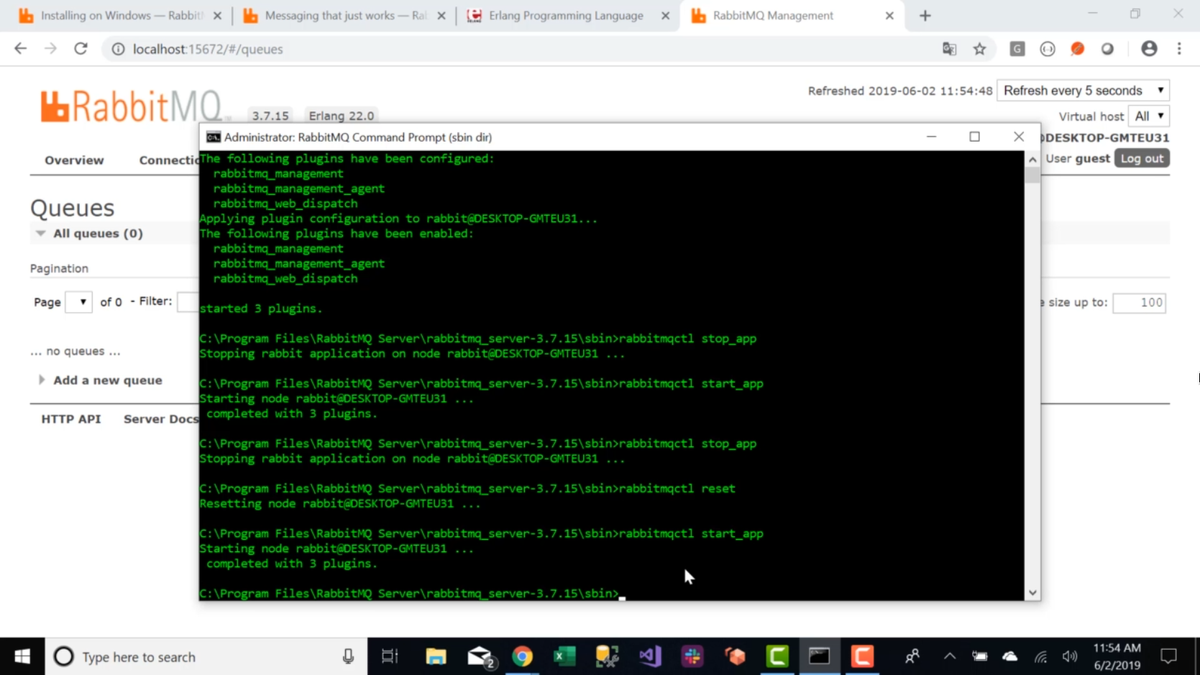The width and height of the screenshot is (1200, 675).
Task: Click the localhost:15672 address bar
Action: pyautogui.click(x=520, y=49)
